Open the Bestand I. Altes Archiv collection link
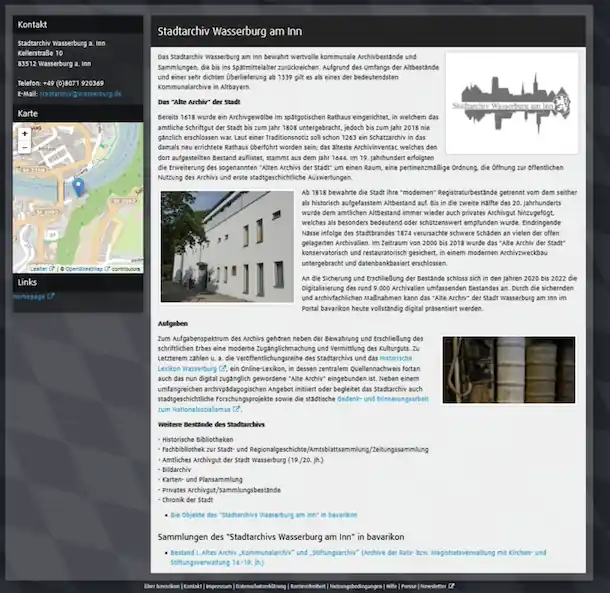Viewport: 610px width, 593px height. (x=358, y=558)
